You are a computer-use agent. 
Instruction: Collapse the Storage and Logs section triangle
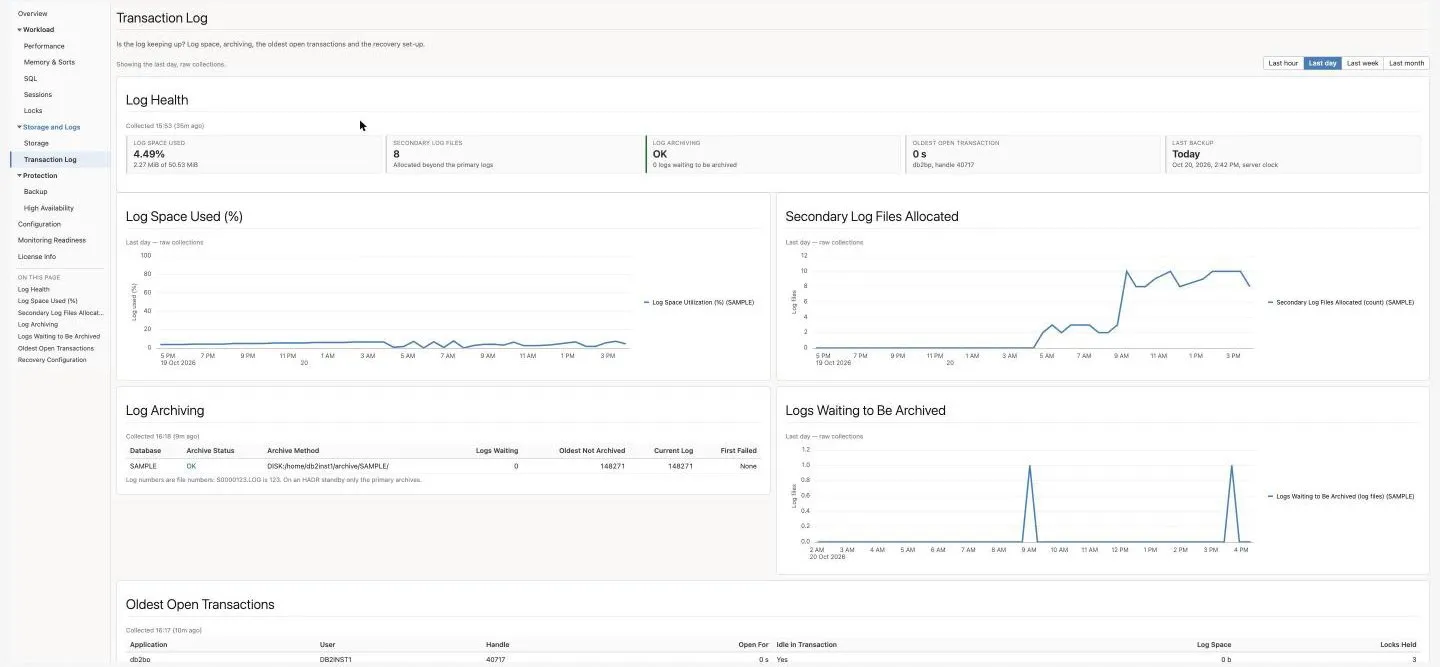19,127
